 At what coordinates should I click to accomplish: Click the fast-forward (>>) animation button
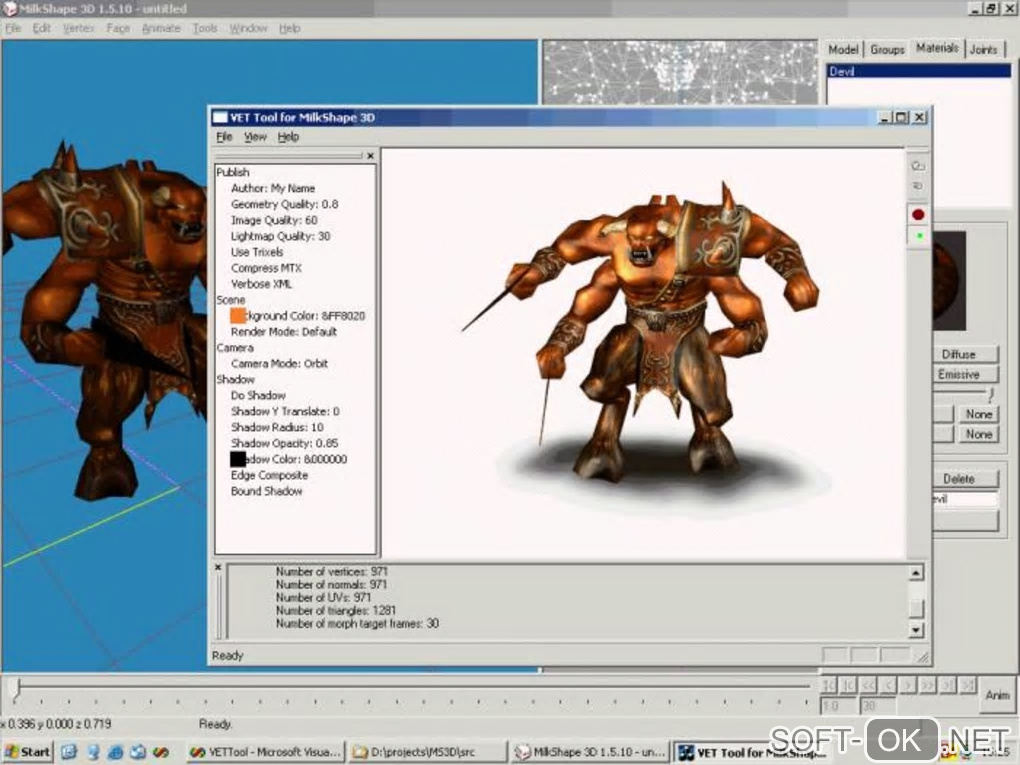[x=928, y=685]
